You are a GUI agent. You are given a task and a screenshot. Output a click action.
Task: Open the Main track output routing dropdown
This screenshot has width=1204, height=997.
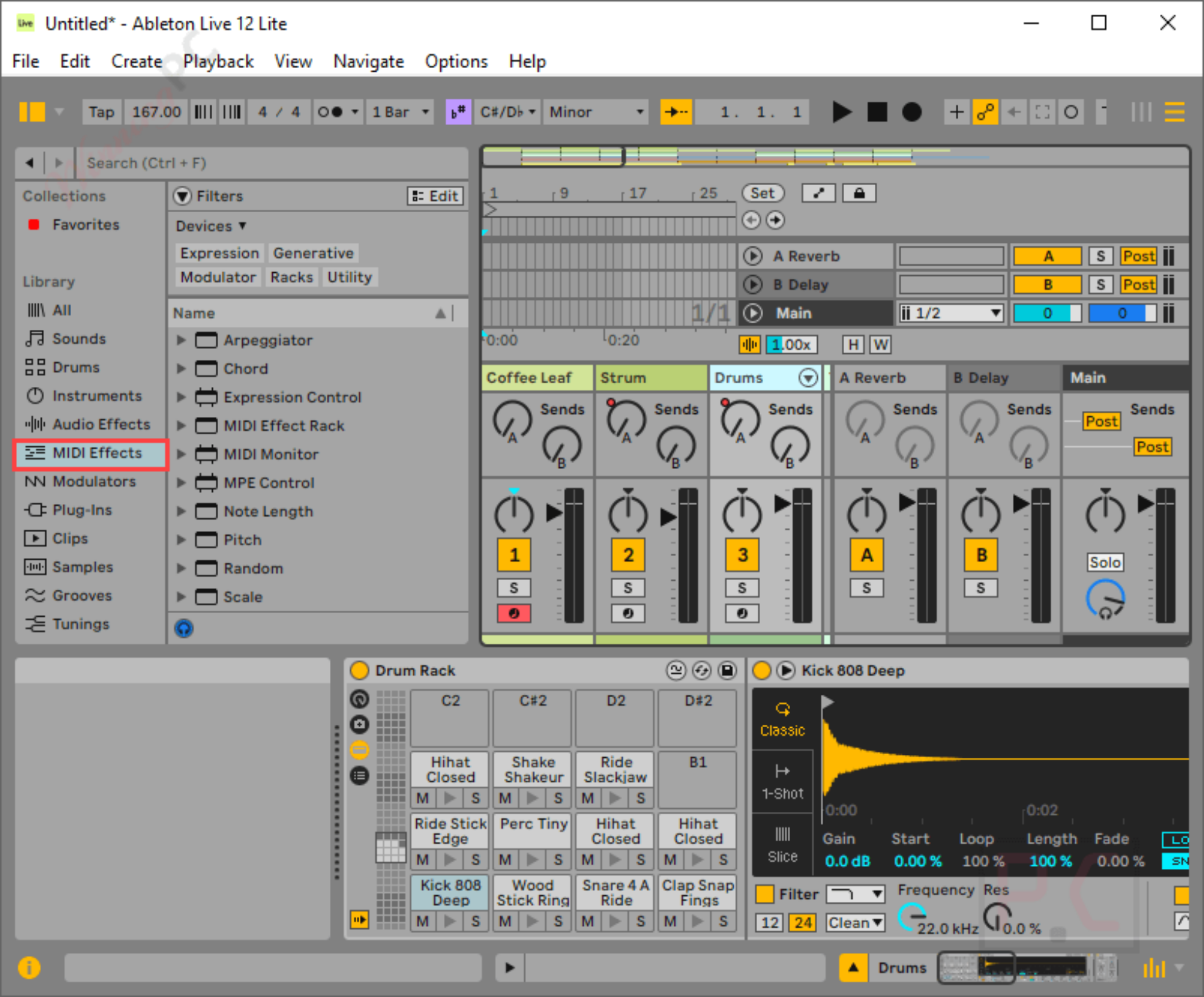coord(949,313)
